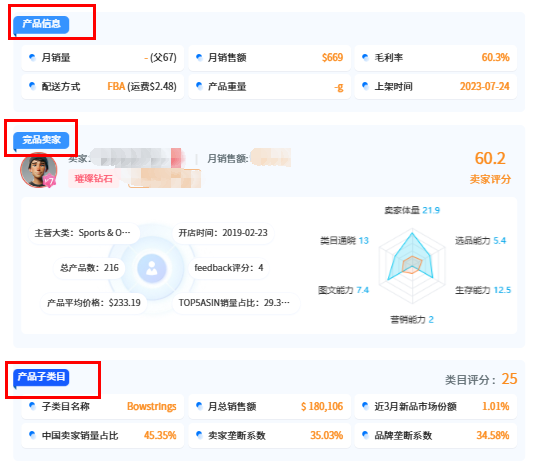Click the 月销售额 value $669
This screenshot has height=469, width=536.
332,57
